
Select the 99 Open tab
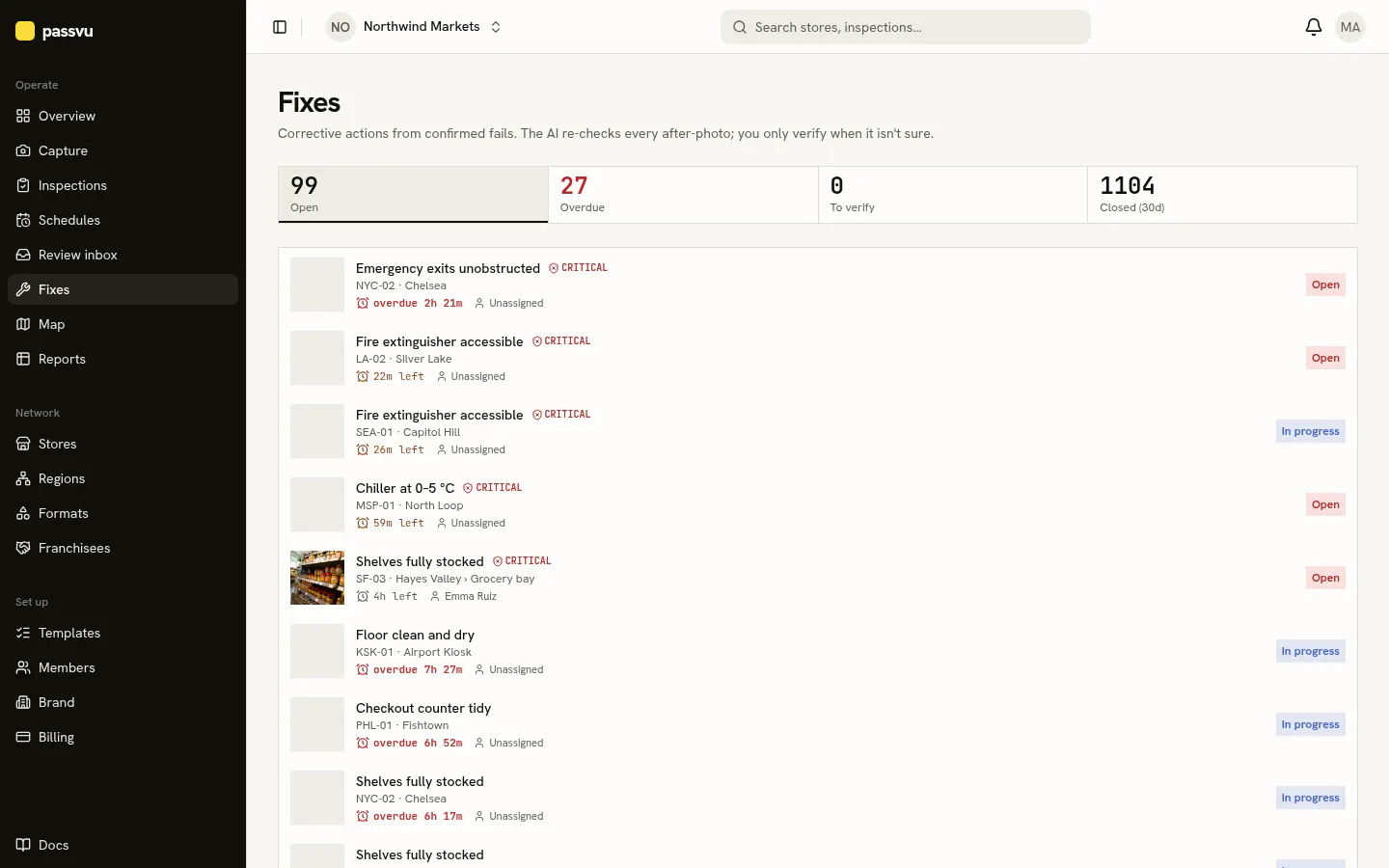point(413,194)
